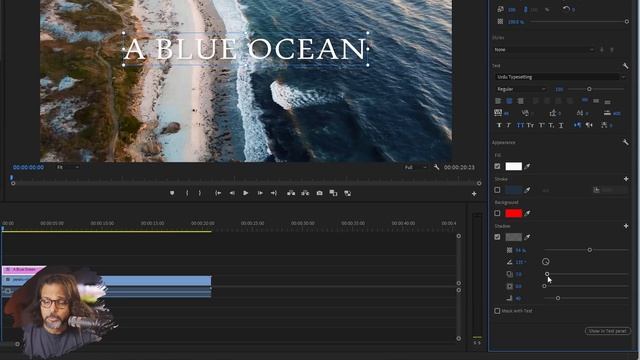Open the white Fill color swatch
Screen dimensions: 640x360
pos(513,166)
